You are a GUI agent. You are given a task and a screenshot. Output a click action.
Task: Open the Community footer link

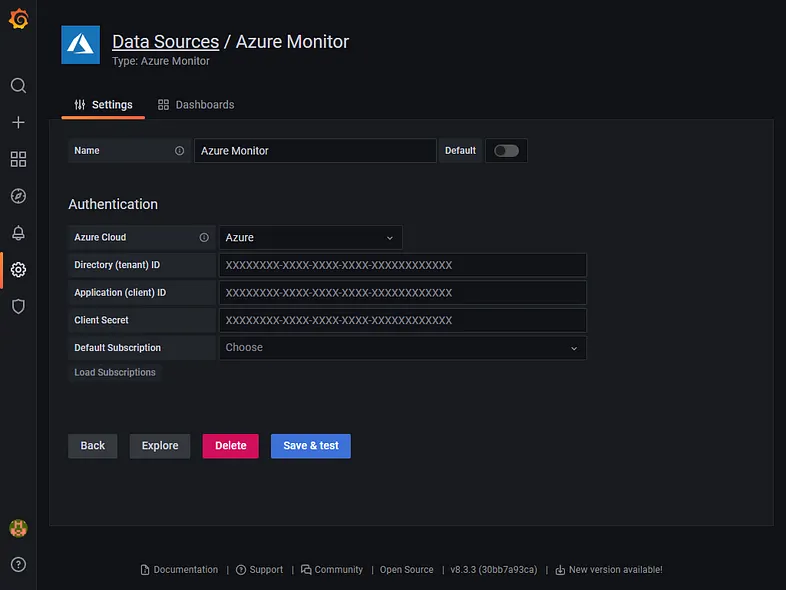332,569
